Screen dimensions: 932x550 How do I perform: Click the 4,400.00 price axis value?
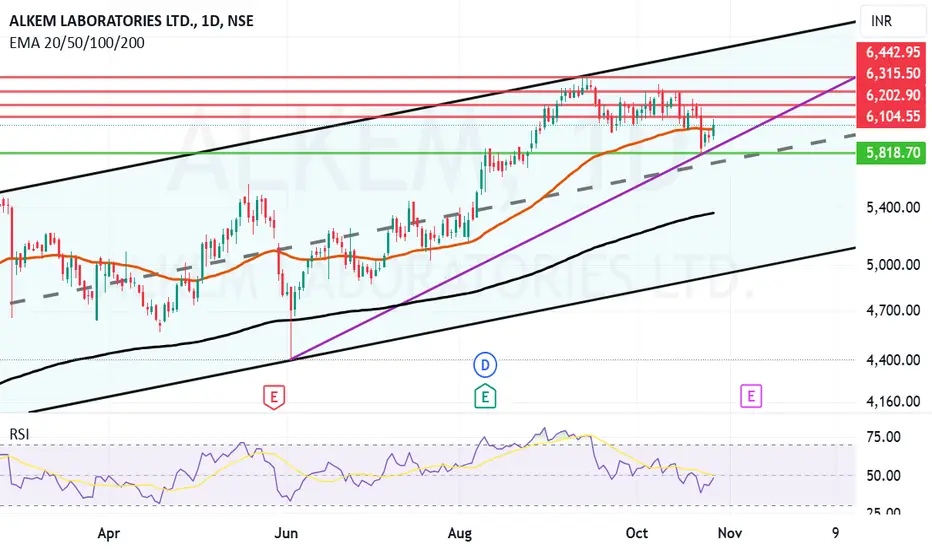pyautogui.click(x=893, y=360)
